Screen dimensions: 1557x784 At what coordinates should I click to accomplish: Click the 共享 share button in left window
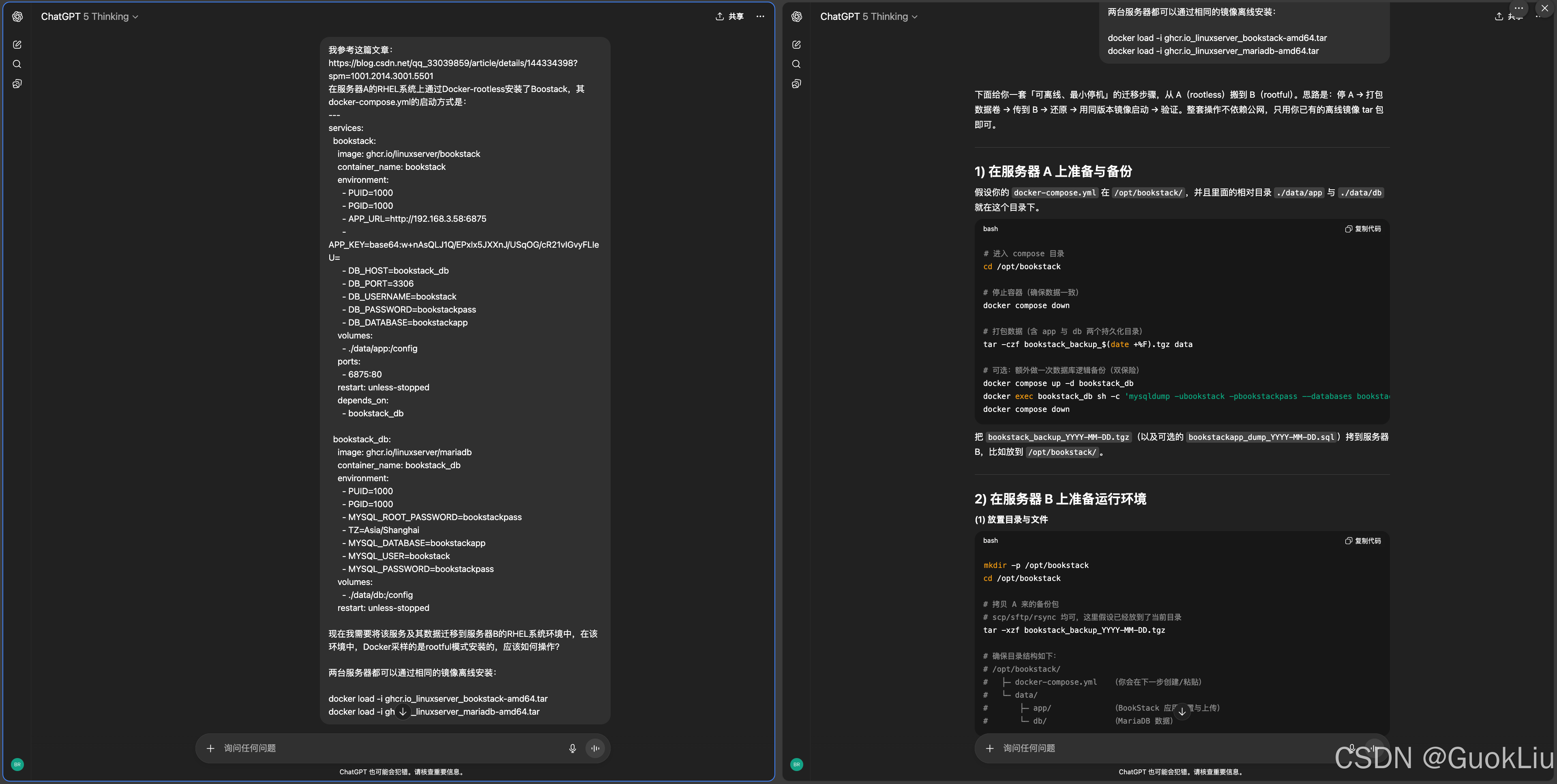[x=729, y=16]
